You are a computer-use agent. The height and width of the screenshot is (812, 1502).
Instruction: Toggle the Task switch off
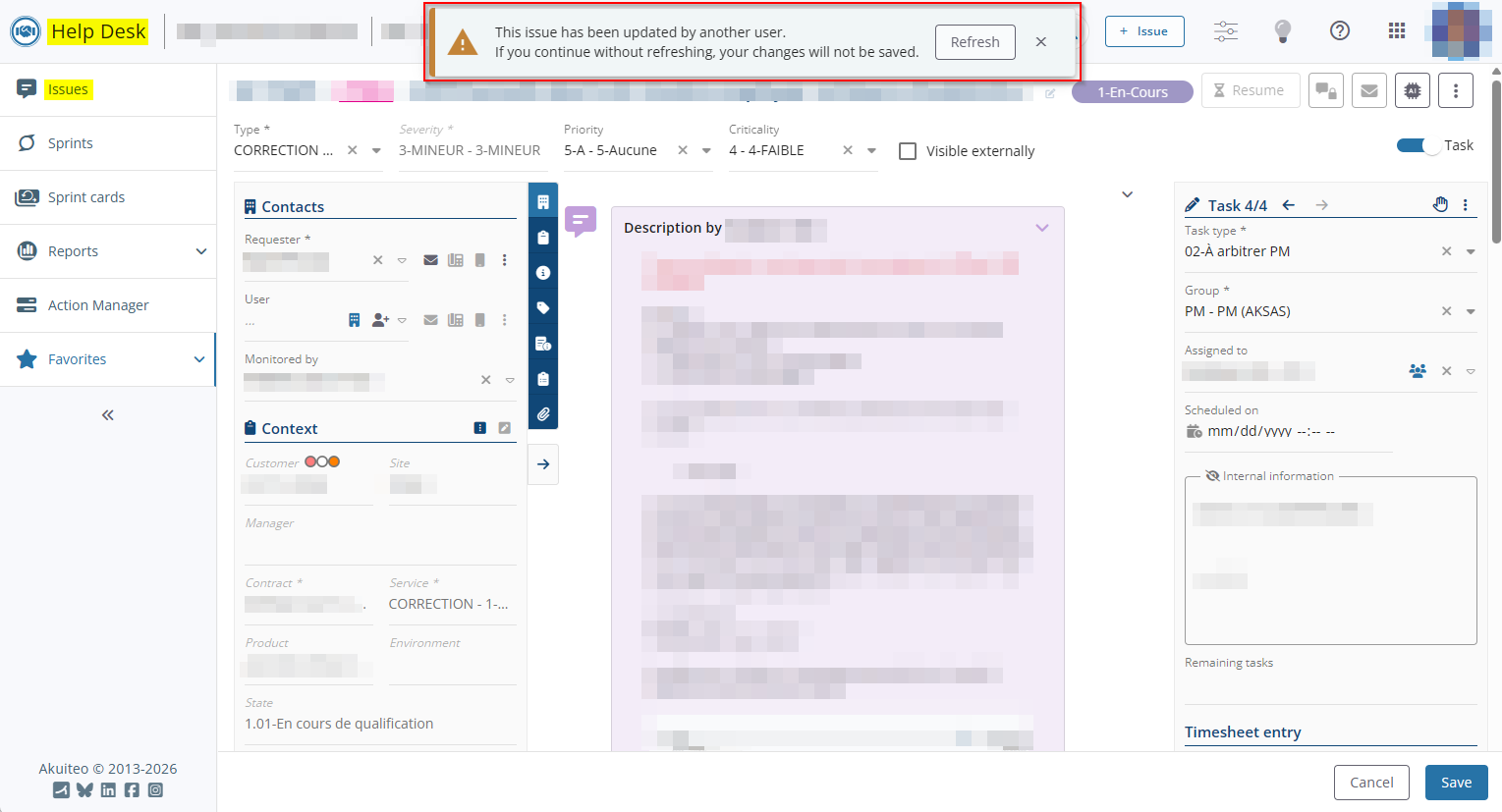point(1418,145)
